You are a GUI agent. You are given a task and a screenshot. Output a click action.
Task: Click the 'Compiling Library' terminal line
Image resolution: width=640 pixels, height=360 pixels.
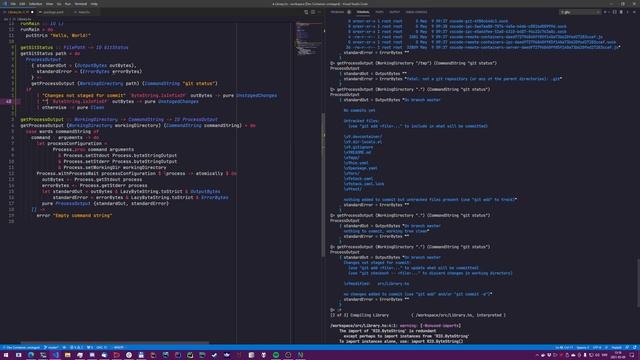coord(418,315)
